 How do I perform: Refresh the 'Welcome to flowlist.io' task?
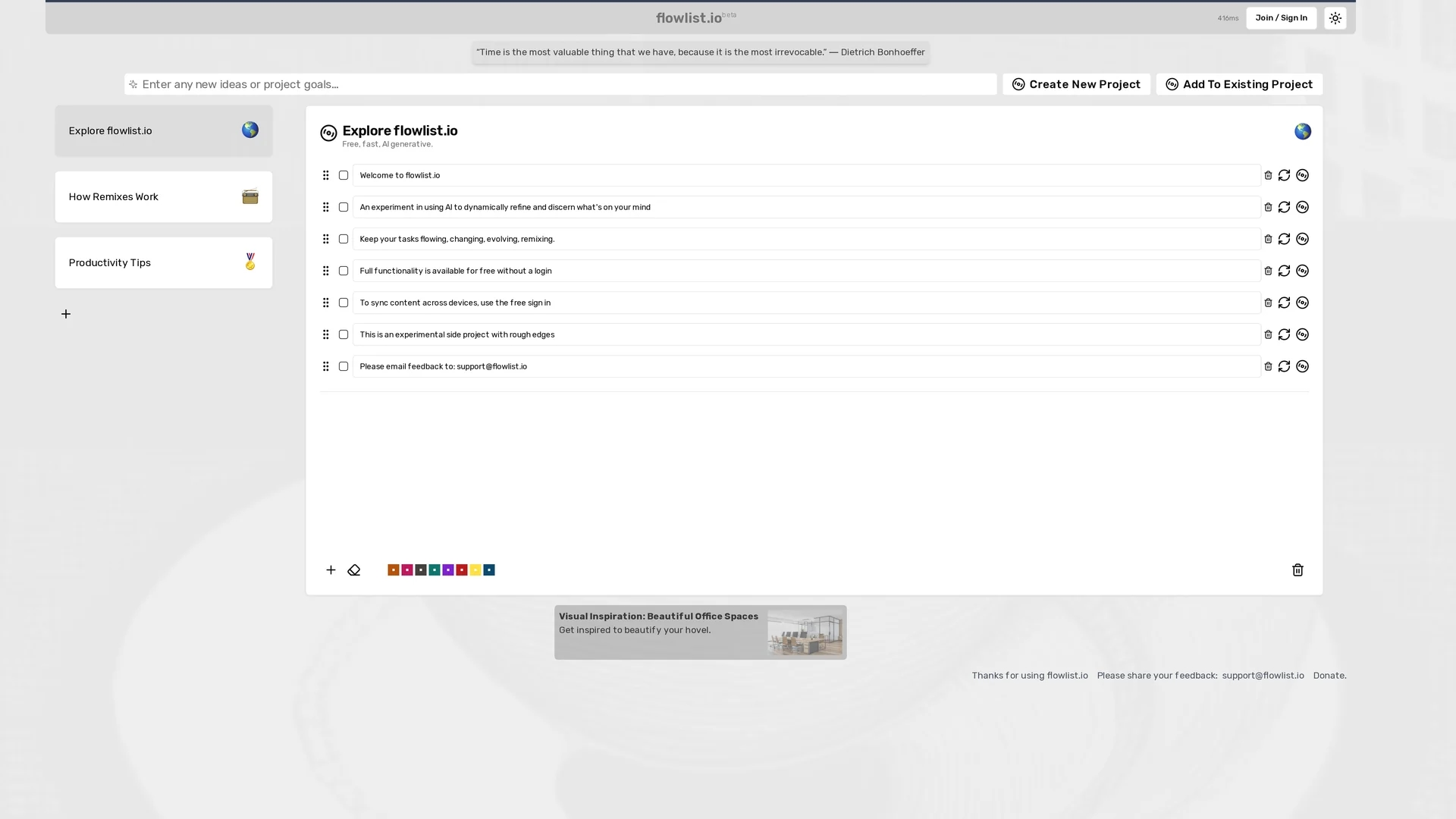[x=1284, y=175]
